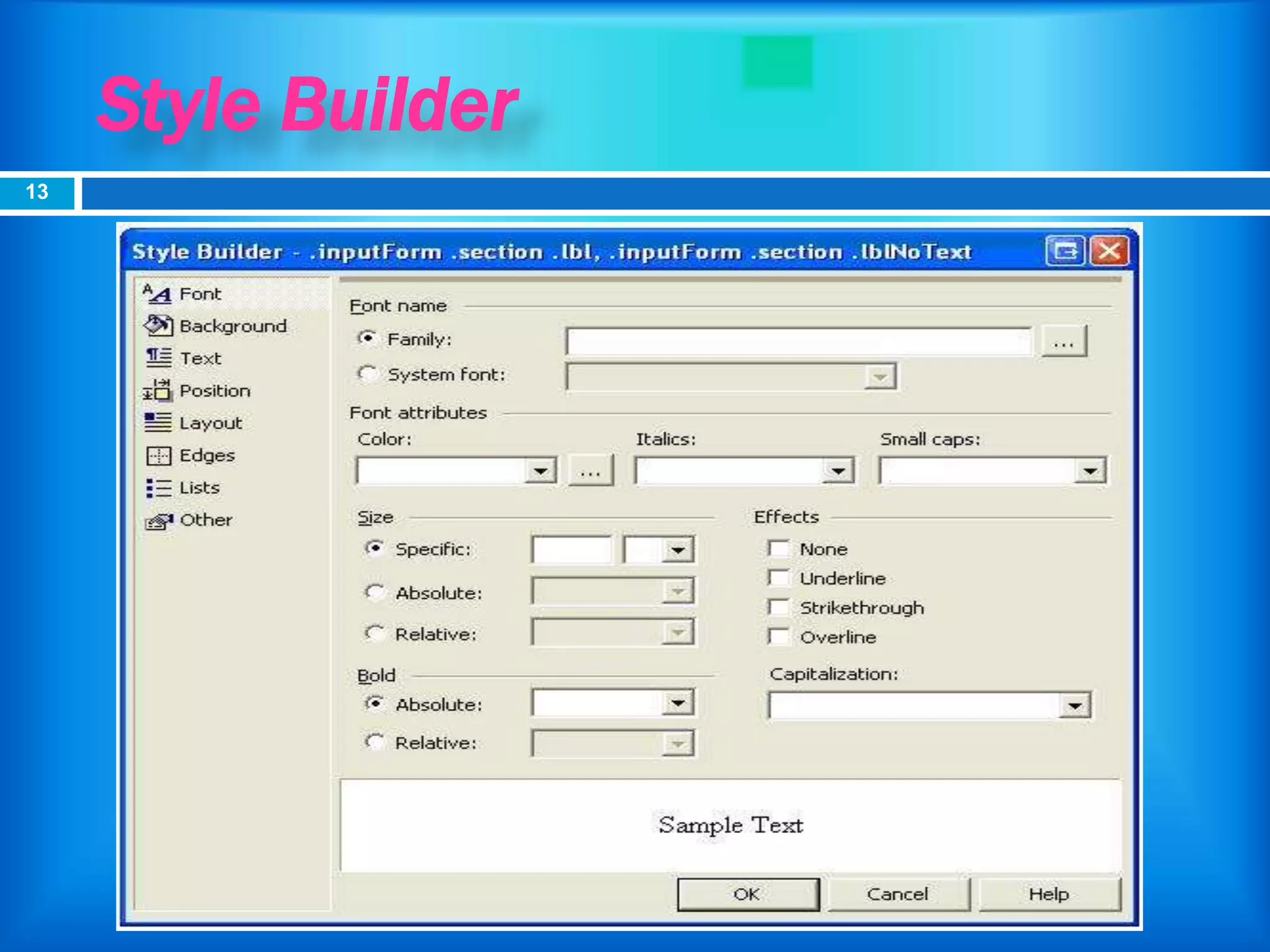The image size is (1270, 952).
Task: Click the Color browse (...) button
Action: 591,470
